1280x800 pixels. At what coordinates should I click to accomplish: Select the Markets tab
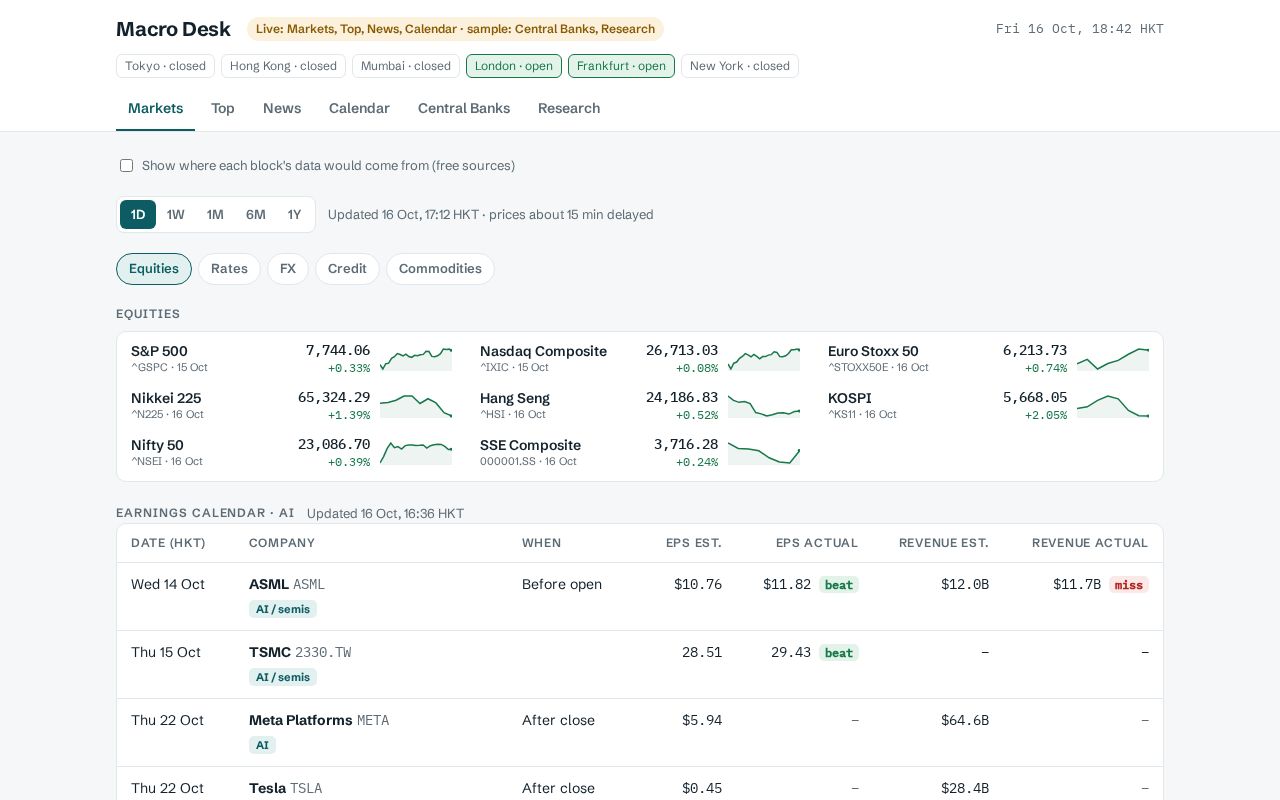155,108
